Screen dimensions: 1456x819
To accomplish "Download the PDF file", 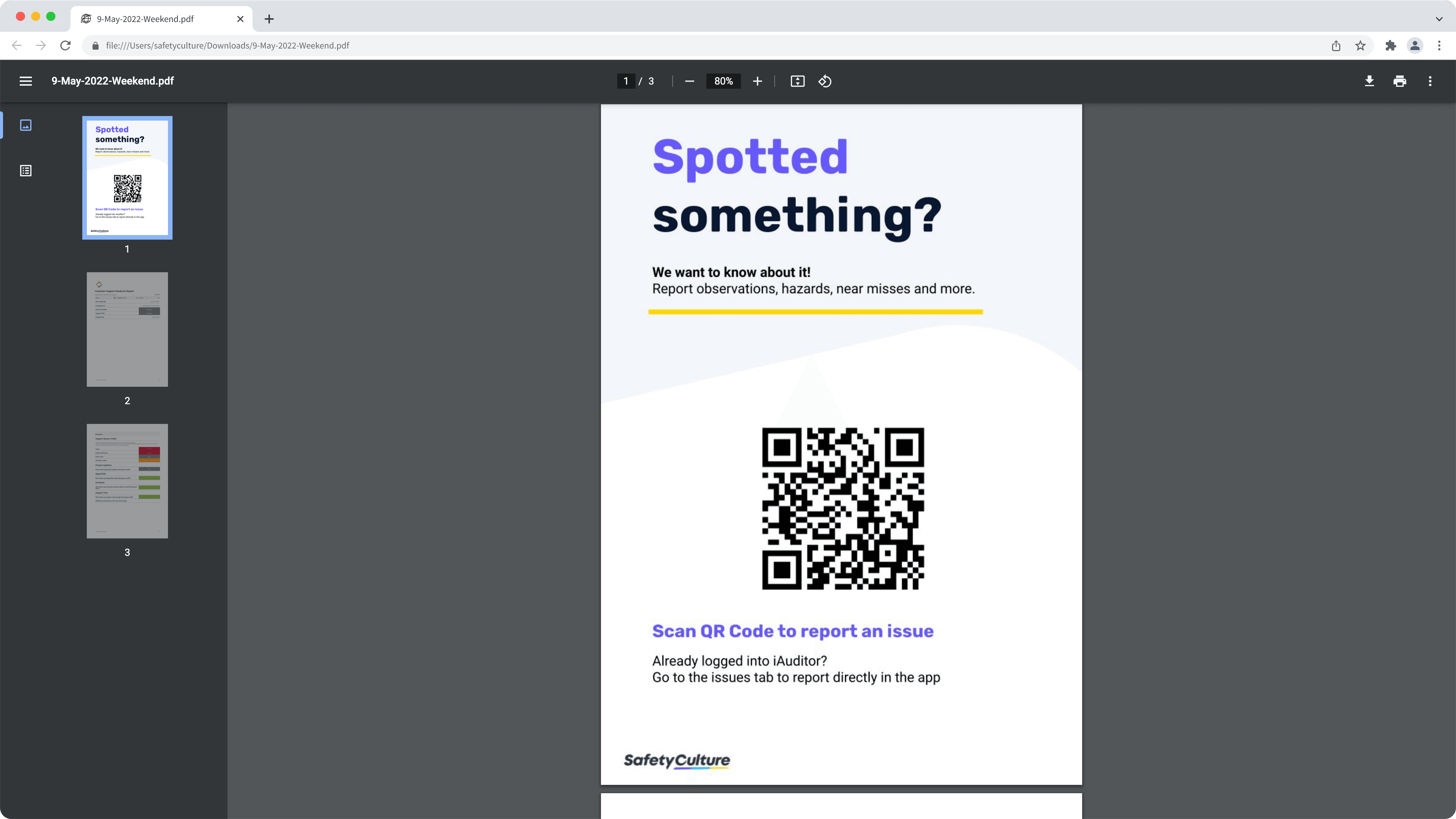I will (x=1370, y=81).
